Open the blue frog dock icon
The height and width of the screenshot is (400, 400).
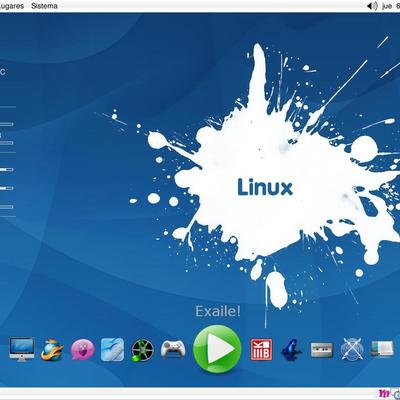tap(291, 350)
